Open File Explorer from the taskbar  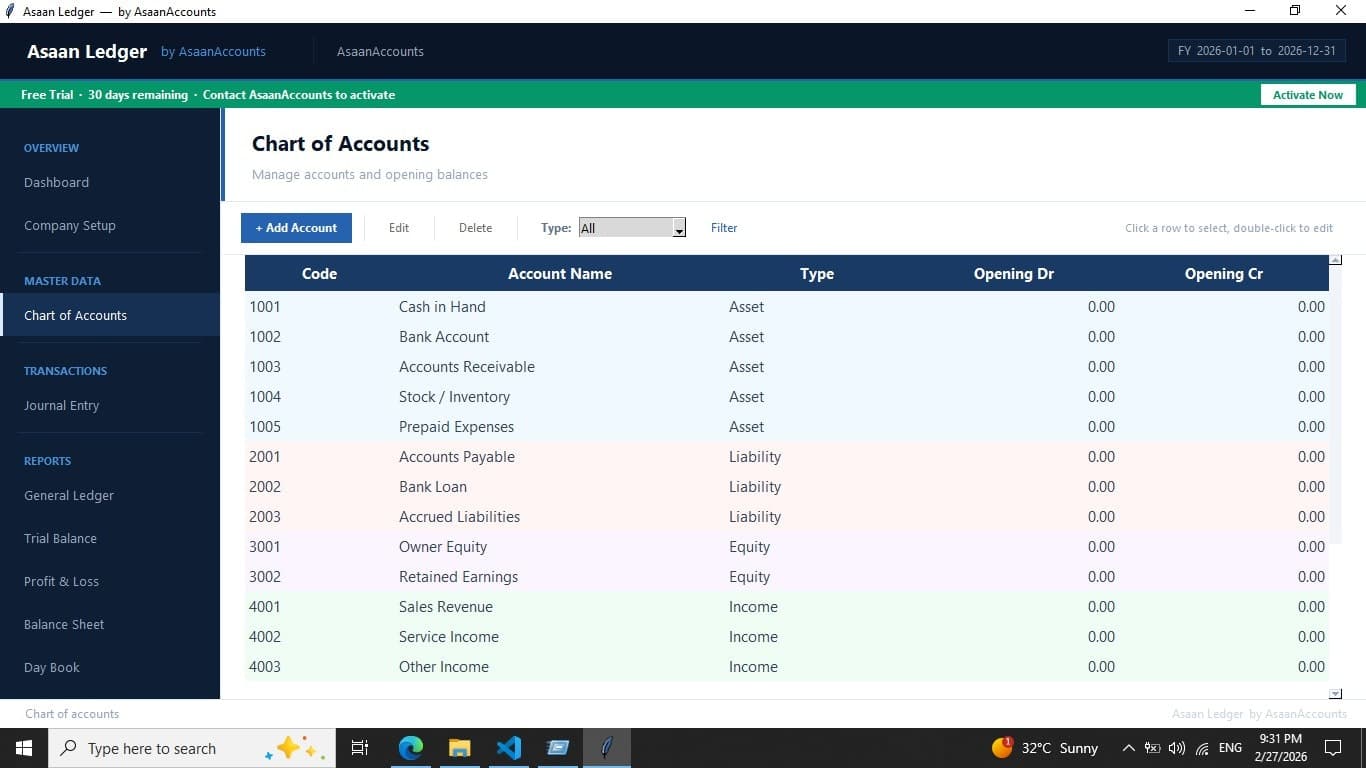pos(459,747)
